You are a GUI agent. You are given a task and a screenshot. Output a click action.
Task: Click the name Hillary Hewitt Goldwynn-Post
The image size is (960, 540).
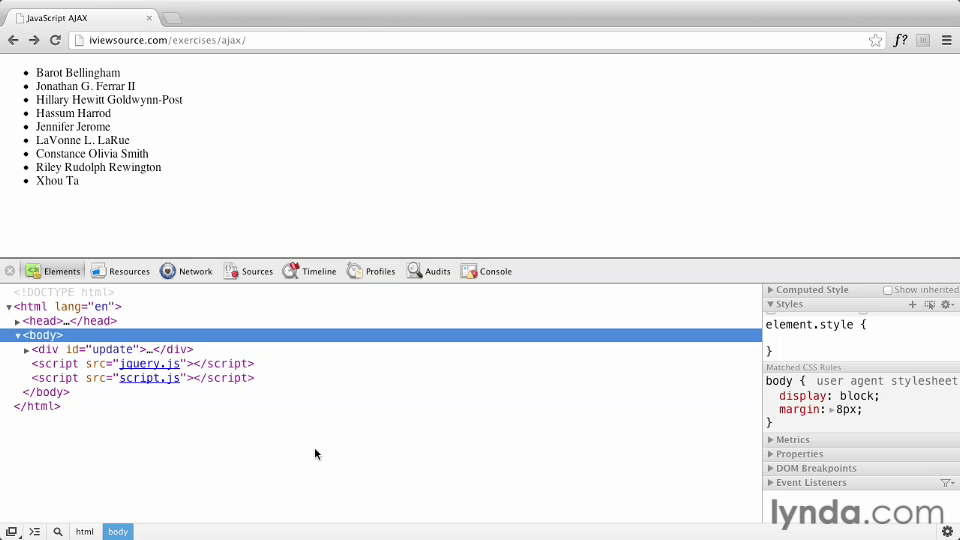109,100
